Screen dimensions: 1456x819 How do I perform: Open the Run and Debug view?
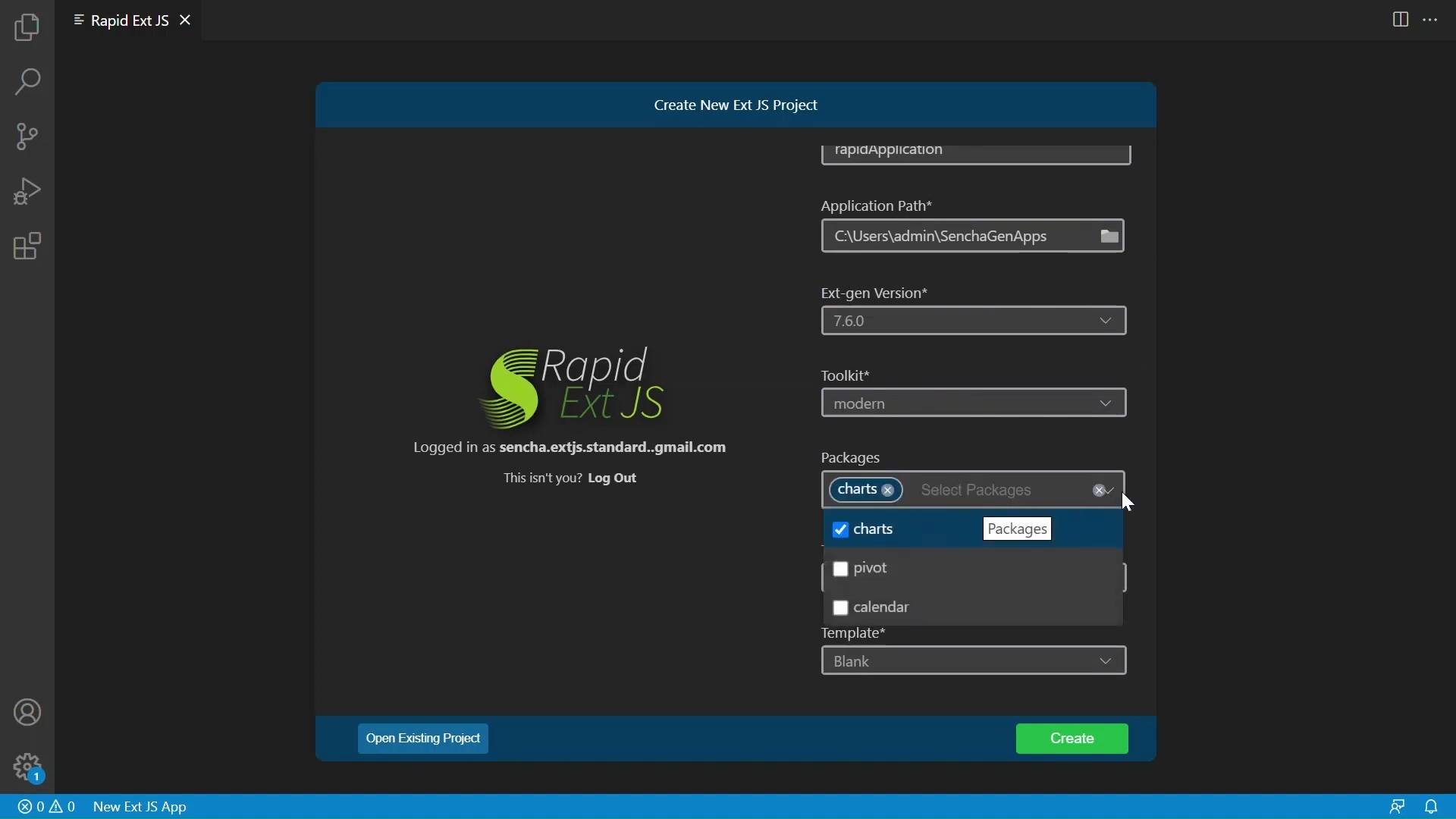27,191
